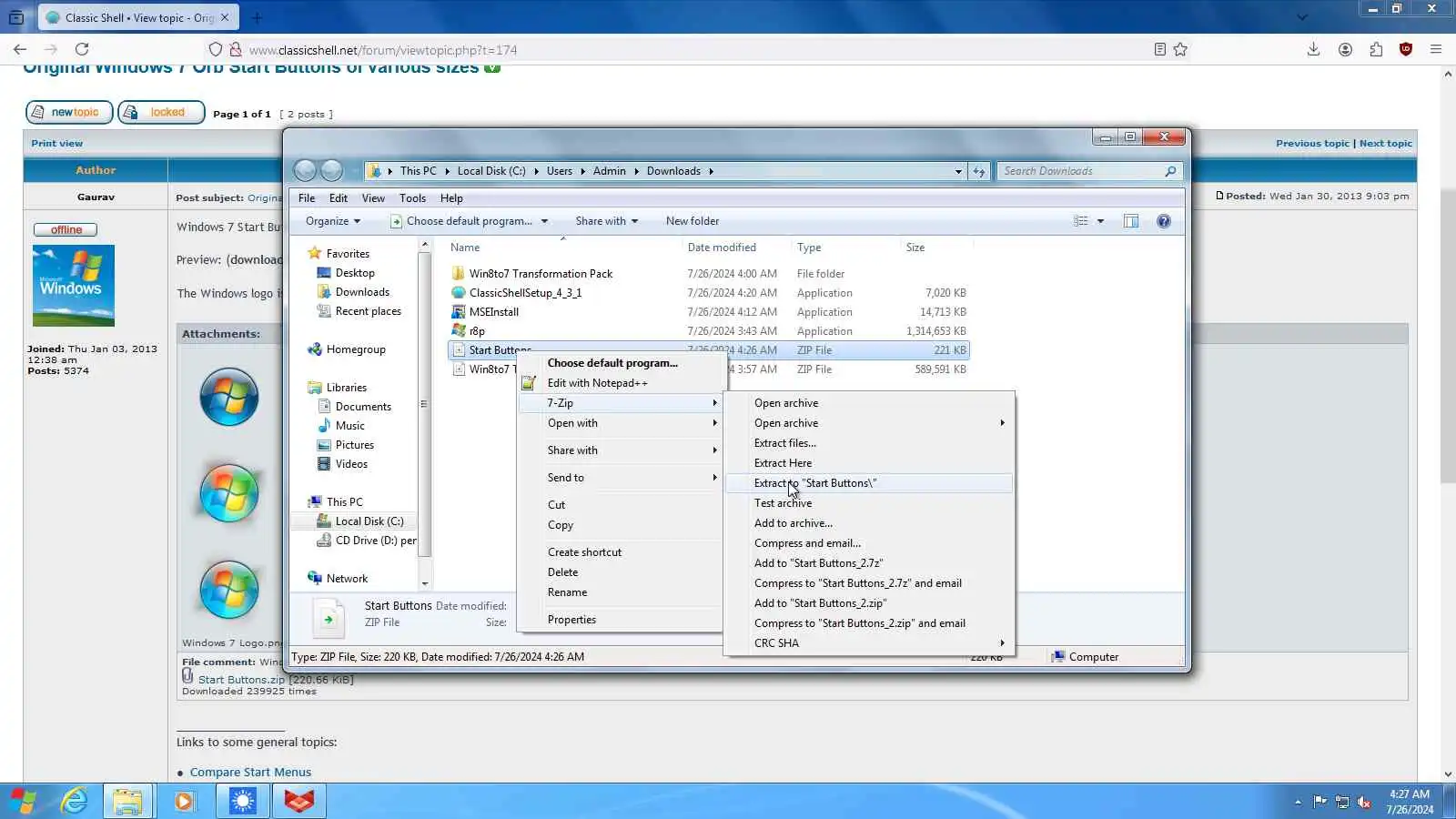Viewport: 1456px width, 819px height.
Task: Click the Windows Start orb on taskbar
Action: coord(23,801)
